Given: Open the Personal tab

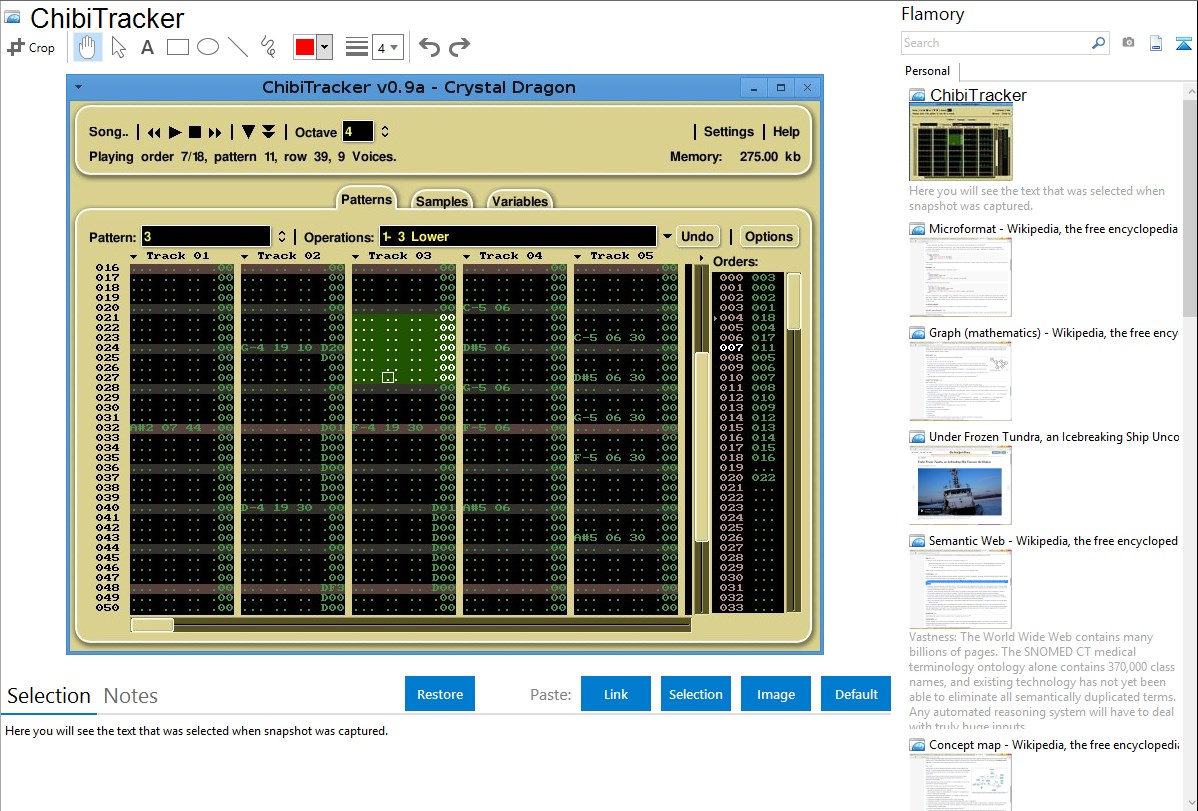Looking at the screenshot, I should click(x=928, y=71).
